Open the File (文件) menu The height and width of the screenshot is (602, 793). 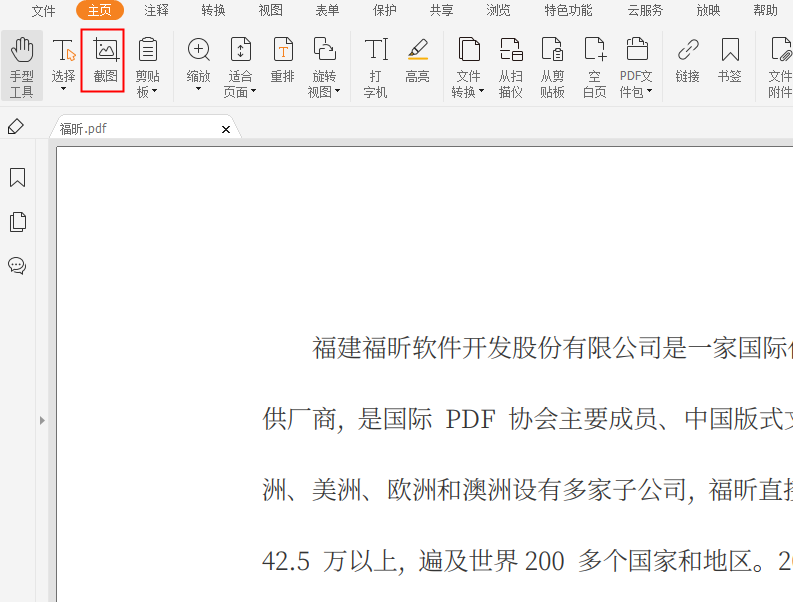point(43,11)
